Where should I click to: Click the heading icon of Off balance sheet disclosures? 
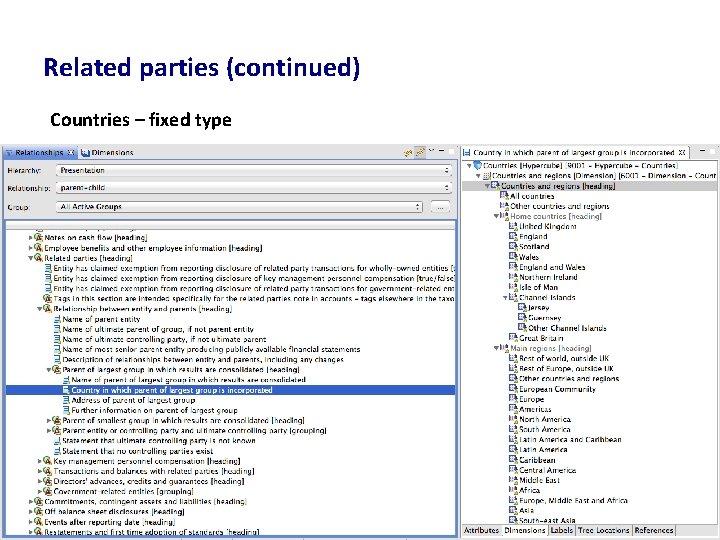39,512
